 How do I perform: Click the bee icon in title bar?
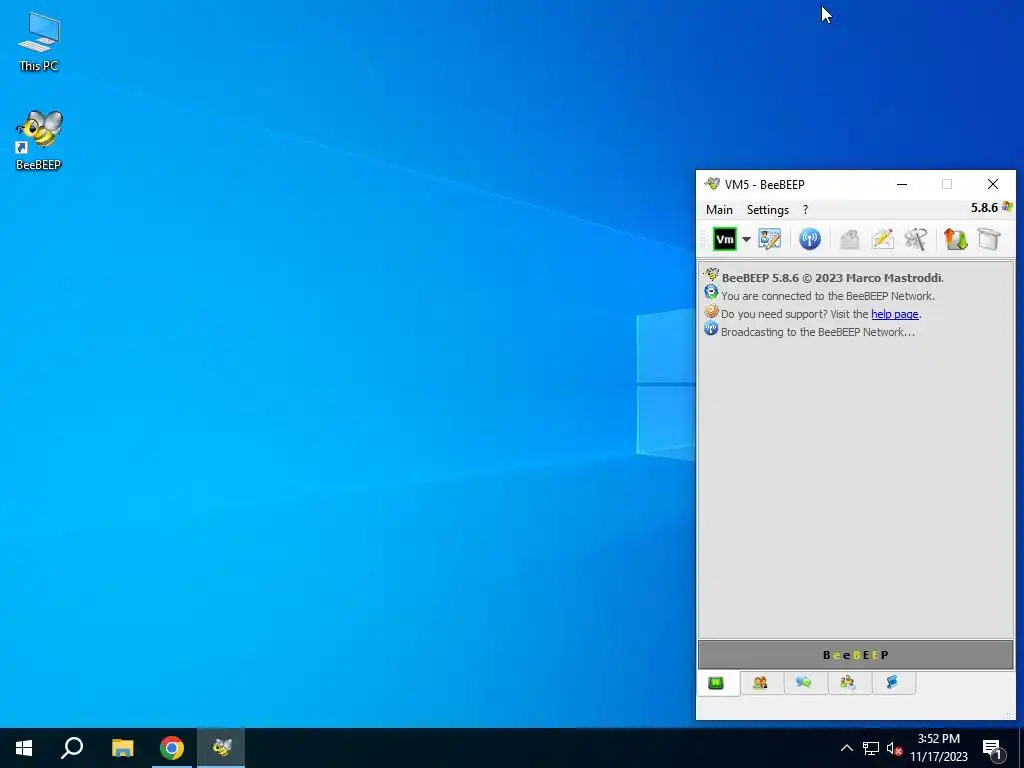tap(712, 184)
